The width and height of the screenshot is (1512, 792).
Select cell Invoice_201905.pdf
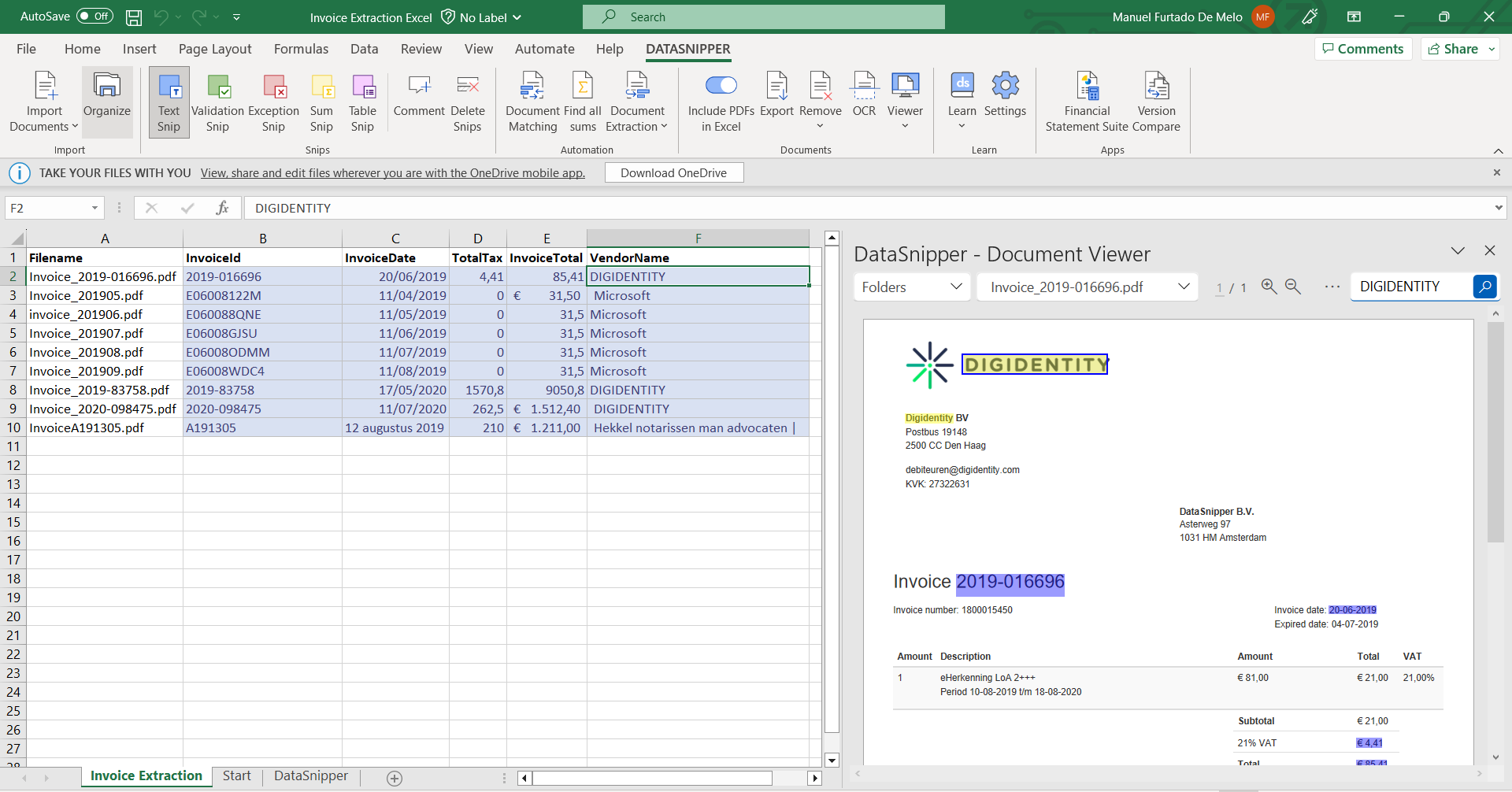pos(104,296)
